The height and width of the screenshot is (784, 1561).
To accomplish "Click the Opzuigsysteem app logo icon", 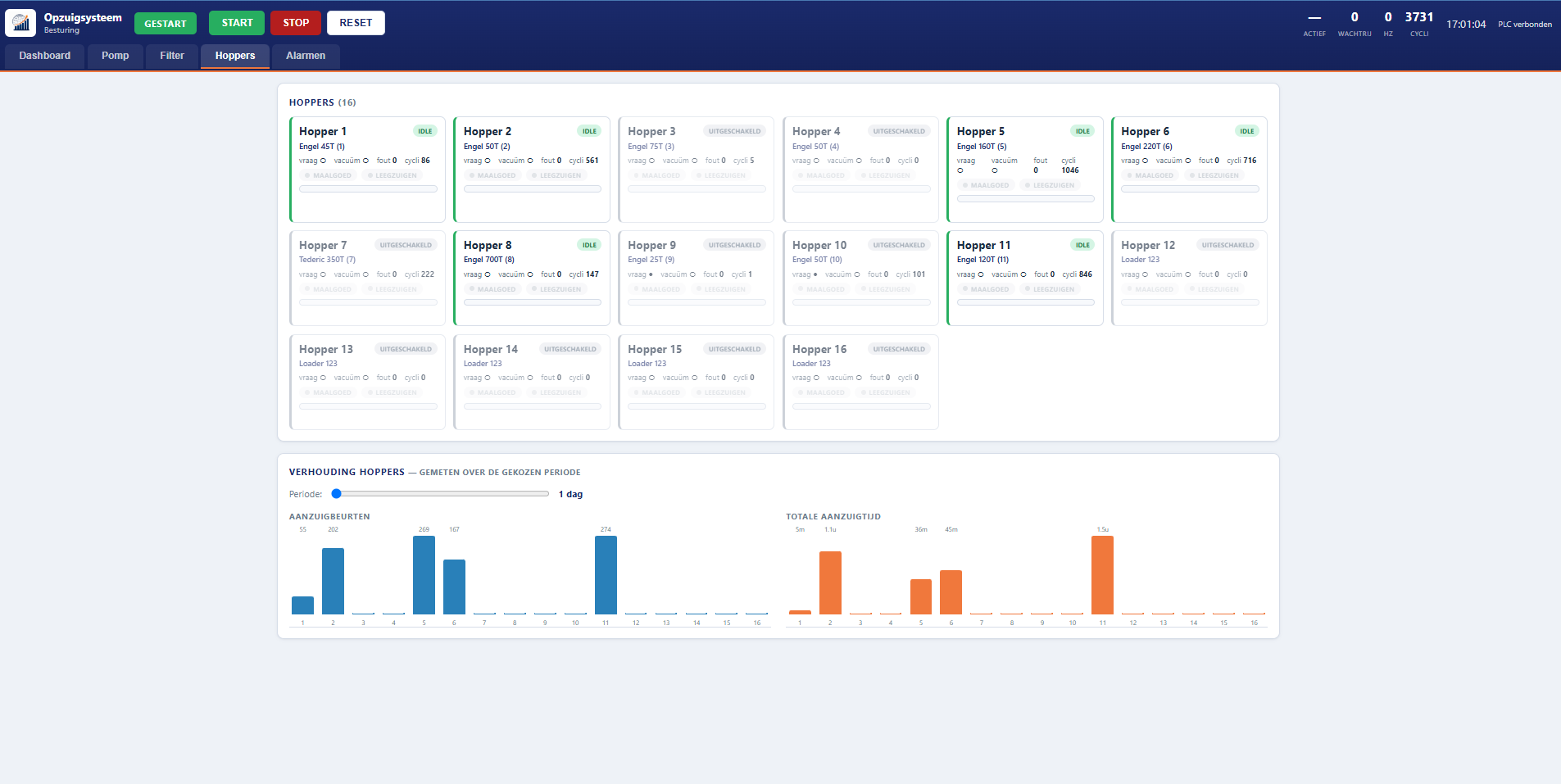I will click(x=20, y=23).
